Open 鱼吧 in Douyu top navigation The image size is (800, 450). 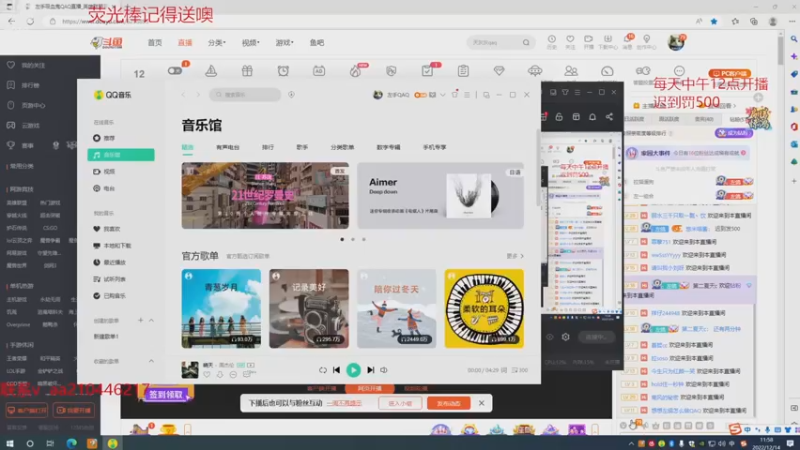317,43
